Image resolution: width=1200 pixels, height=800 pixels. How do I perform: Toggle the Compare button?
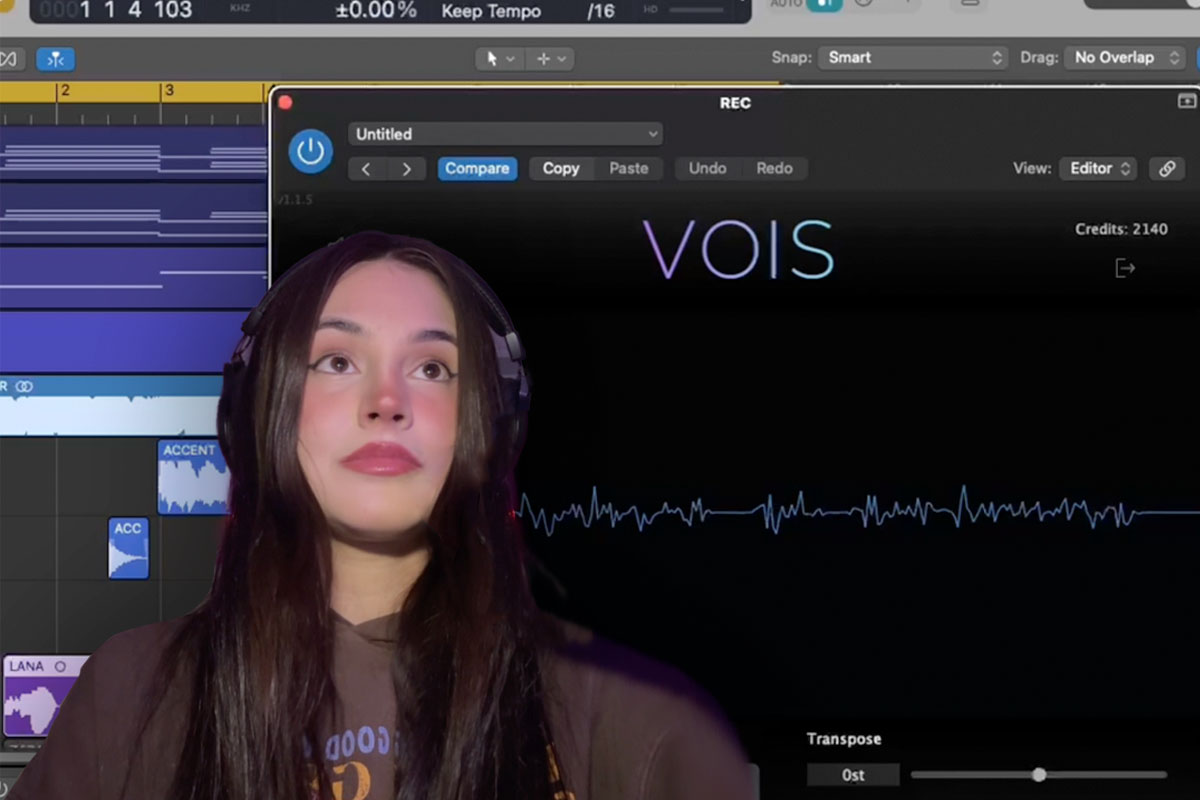point(477,169)
